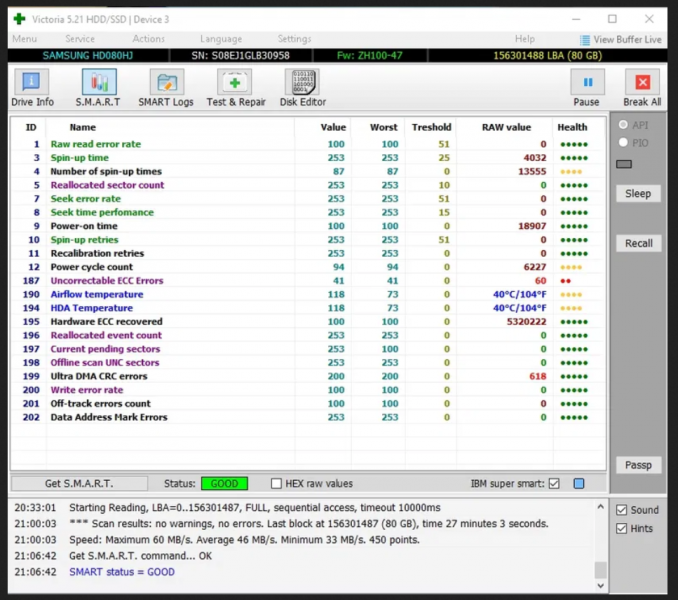The width and height of the screenshot is (678, 600).
Task: Click the blue square color indicator
Action: click(x=579, y=484)
